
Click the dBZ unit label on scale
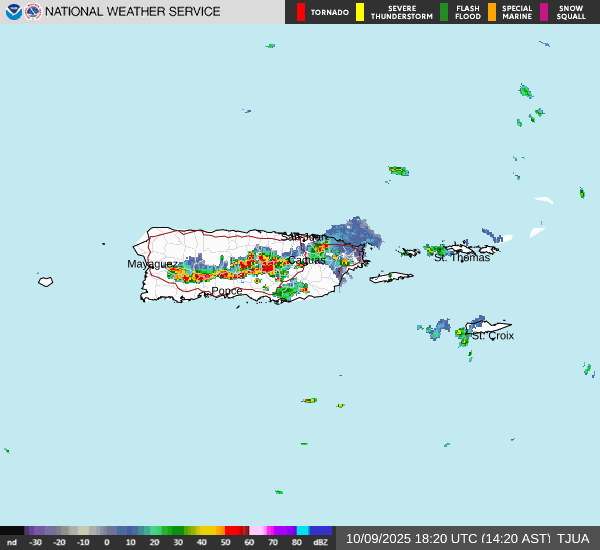coord(320,542)
